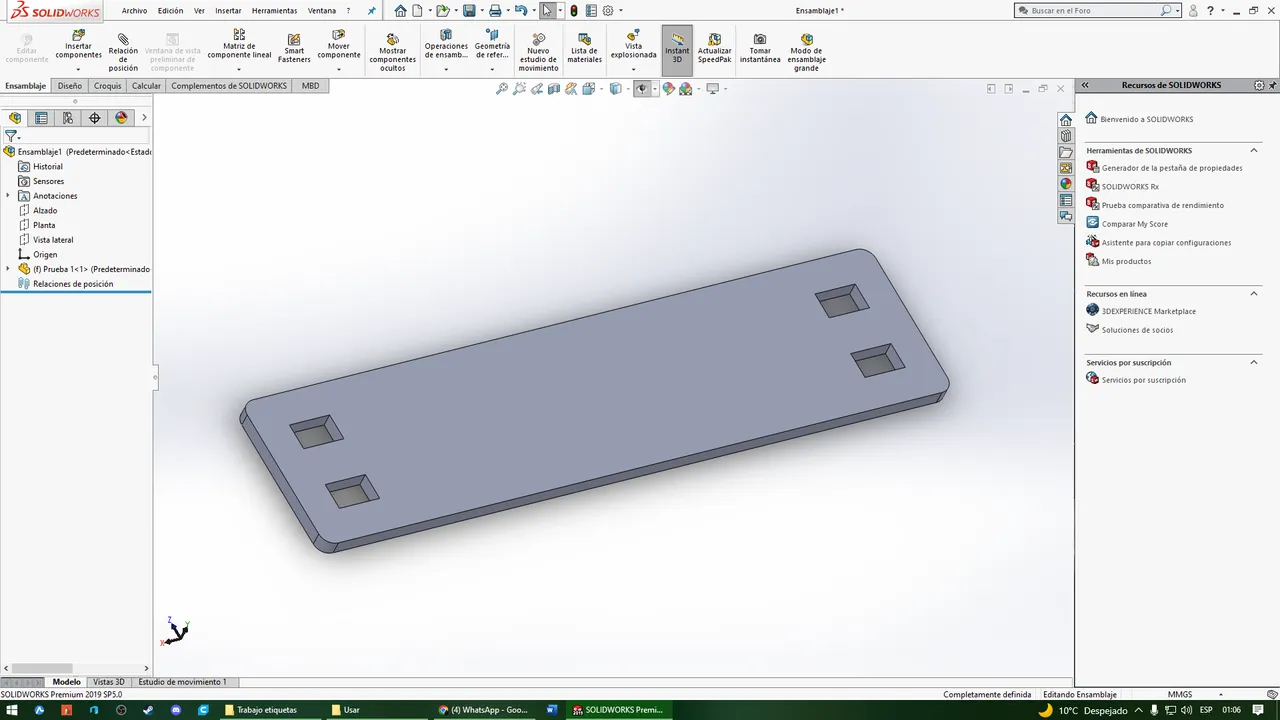Click Actualizar SpeedPak

tap(714, 47)
